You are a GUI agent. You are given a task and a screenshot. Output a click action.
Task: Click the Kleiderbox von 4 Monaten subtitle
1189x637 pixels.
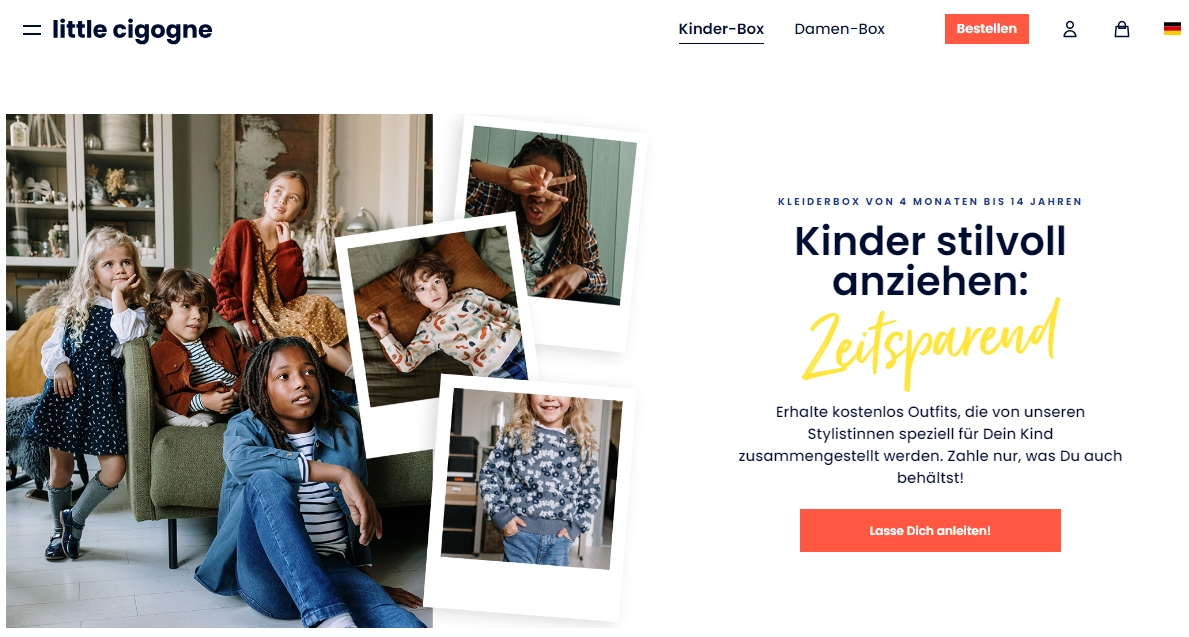click(x=930, y=202)
